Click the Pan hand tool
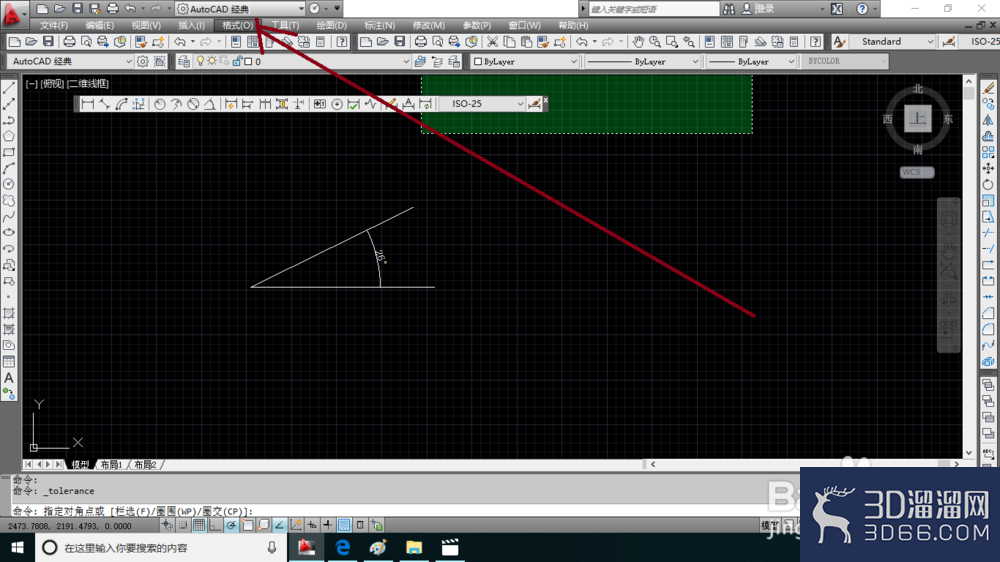This screenshot has width=1000, height=562. coord(638,42)
